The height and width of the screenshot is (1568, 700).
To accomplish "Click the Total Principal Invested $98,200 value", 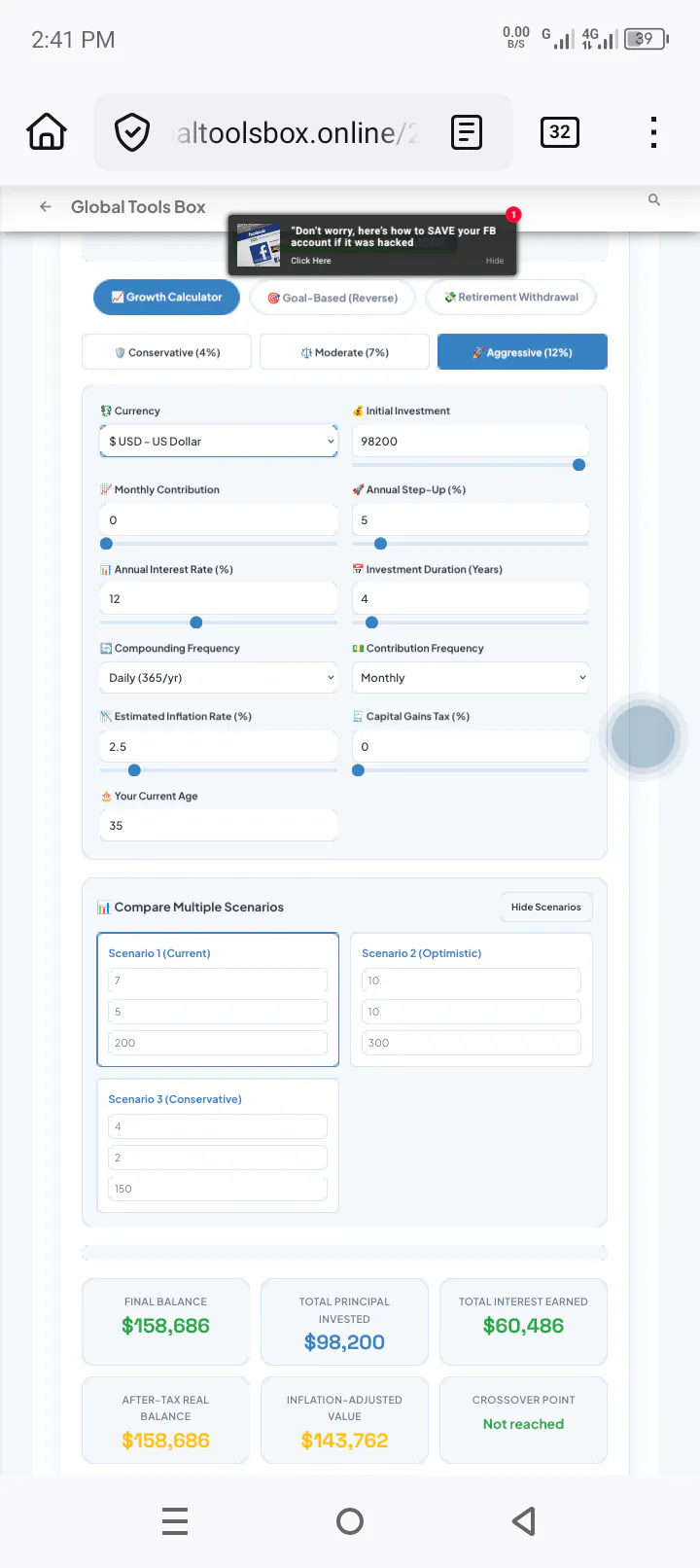I will pyautogui.click(x=344, y=1342).
